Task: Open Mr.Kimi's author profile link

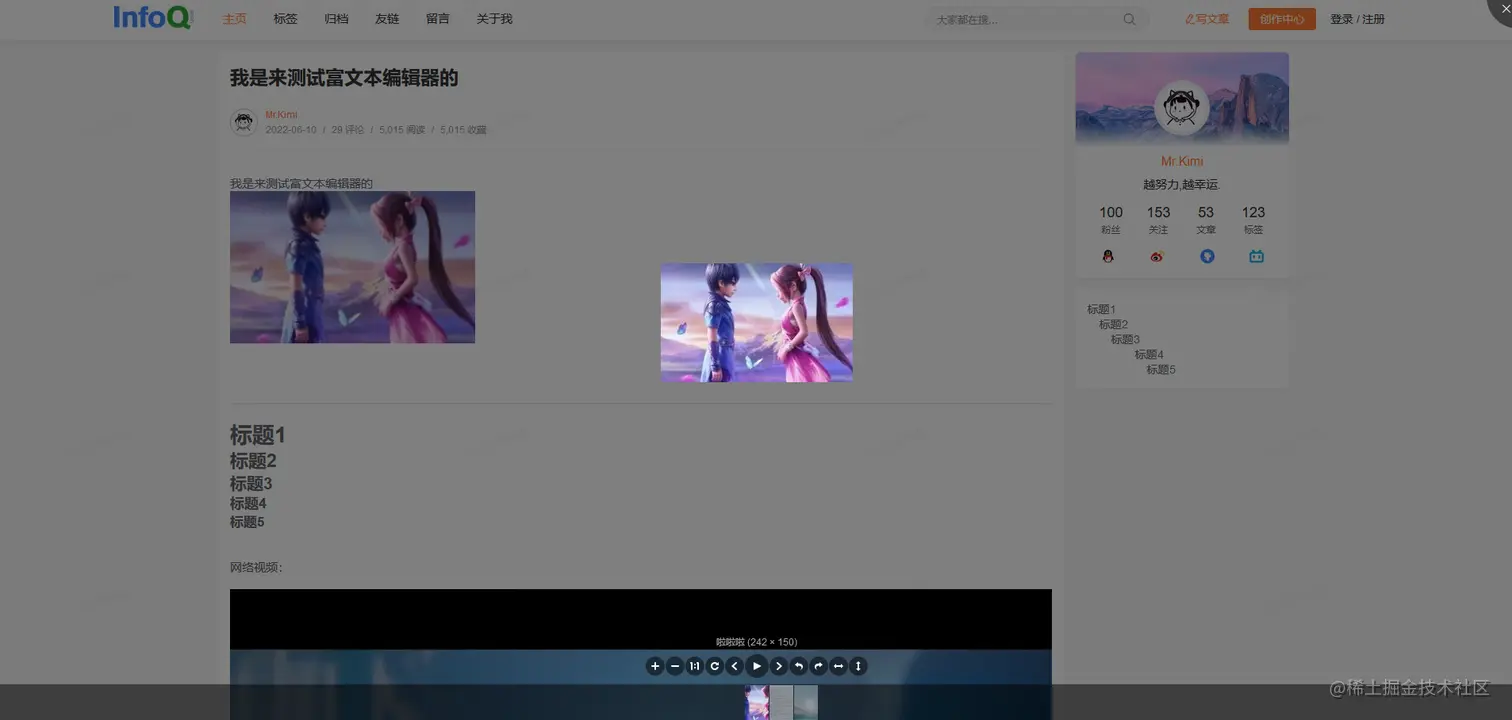Action: (x=281, y=114)
